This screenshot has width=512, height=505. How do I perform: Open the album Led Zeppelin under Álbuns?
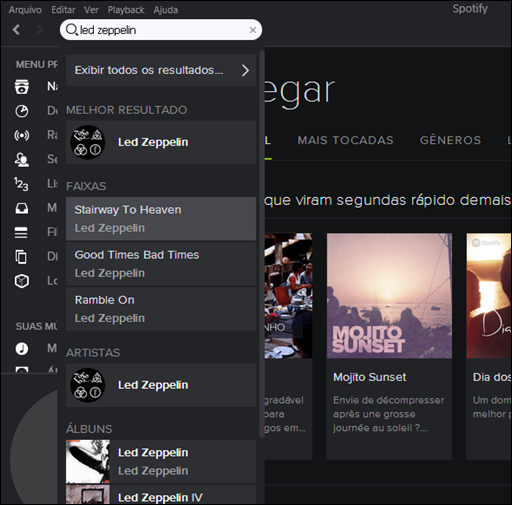(161, 461)
